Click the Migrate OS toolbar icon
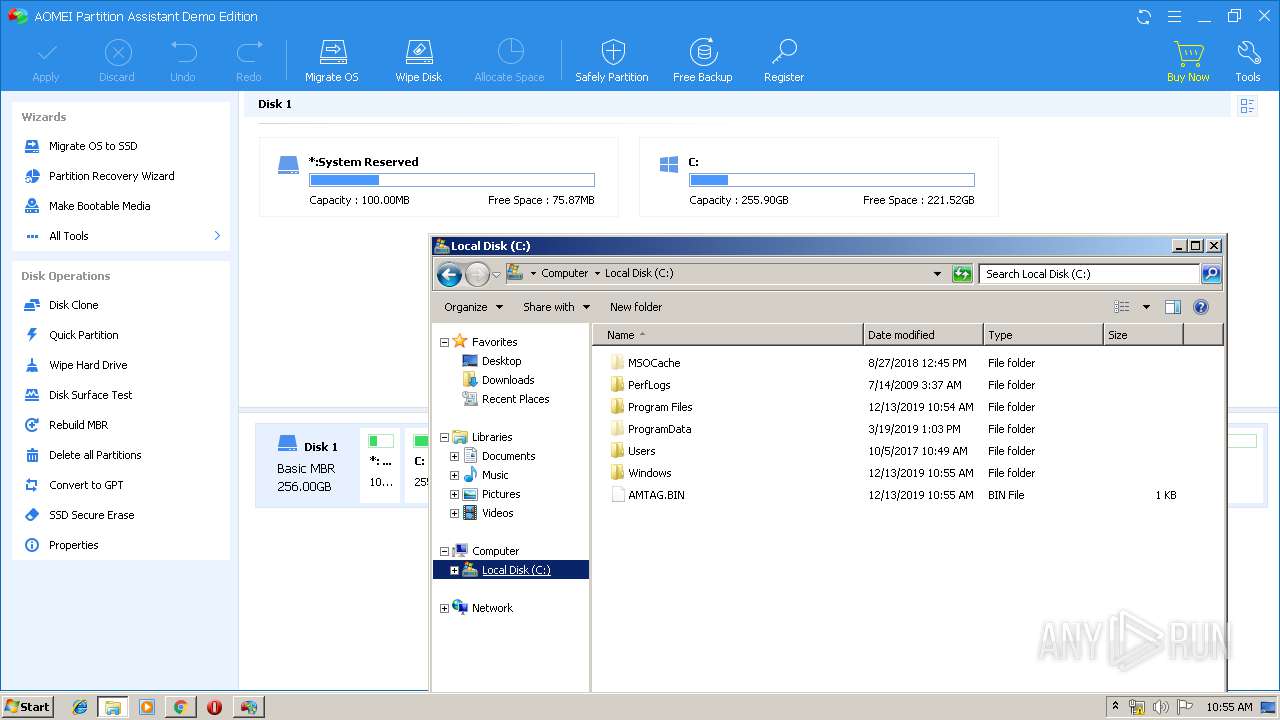1280x720 pixels. click(x=331, y=60)
